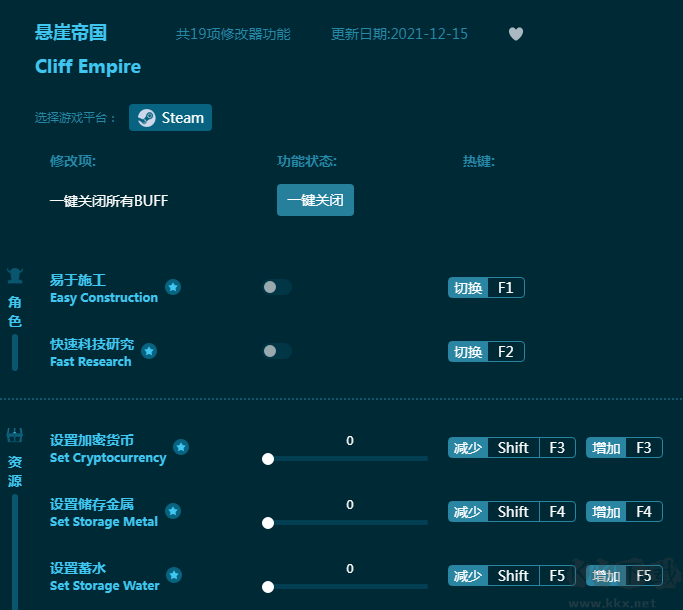Click star icon beside Fast Research
This screenshot has height=610, width=683.
pyautogui.click(x=149, y=351)
